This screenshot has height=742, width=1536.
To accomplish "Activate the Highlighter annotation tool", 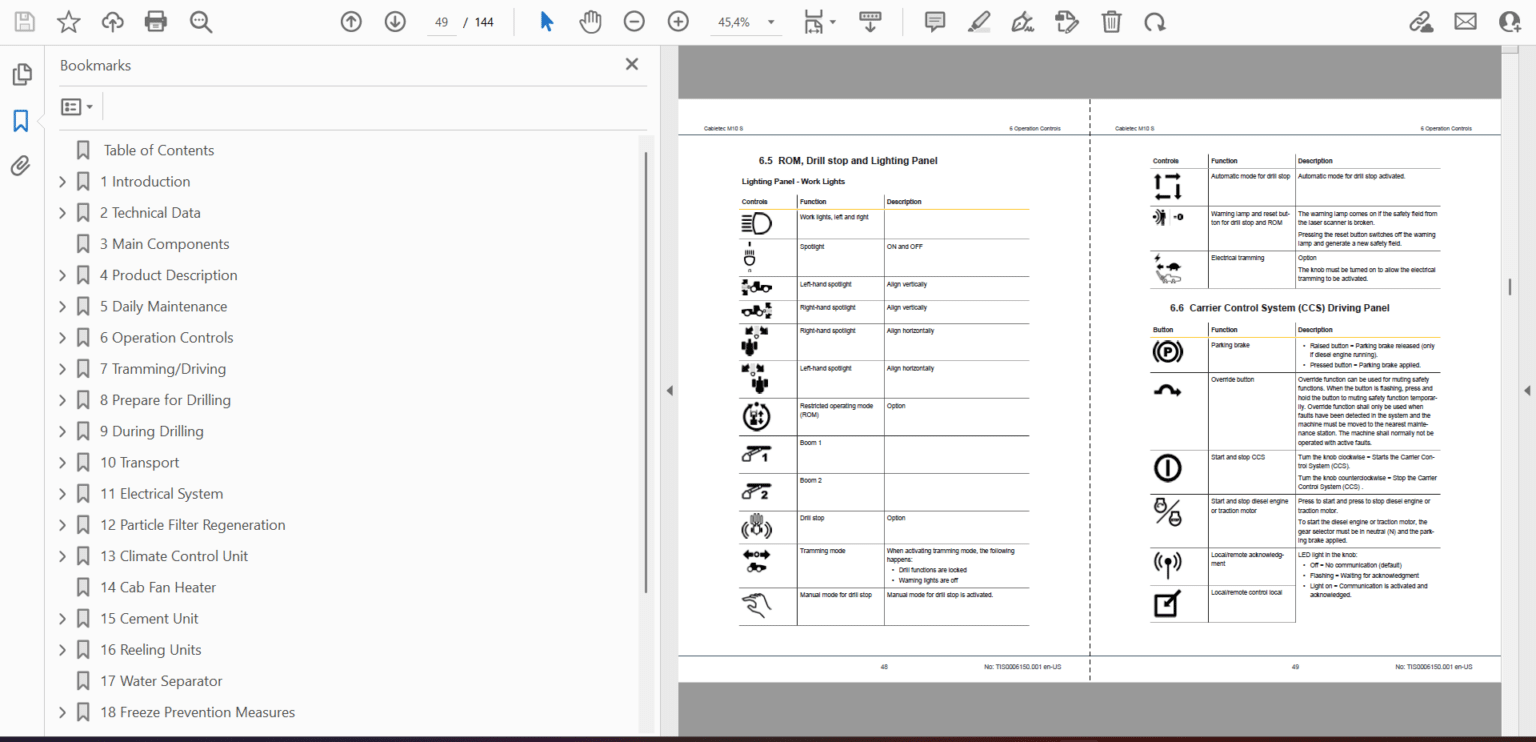I will [x=978, y=21].
